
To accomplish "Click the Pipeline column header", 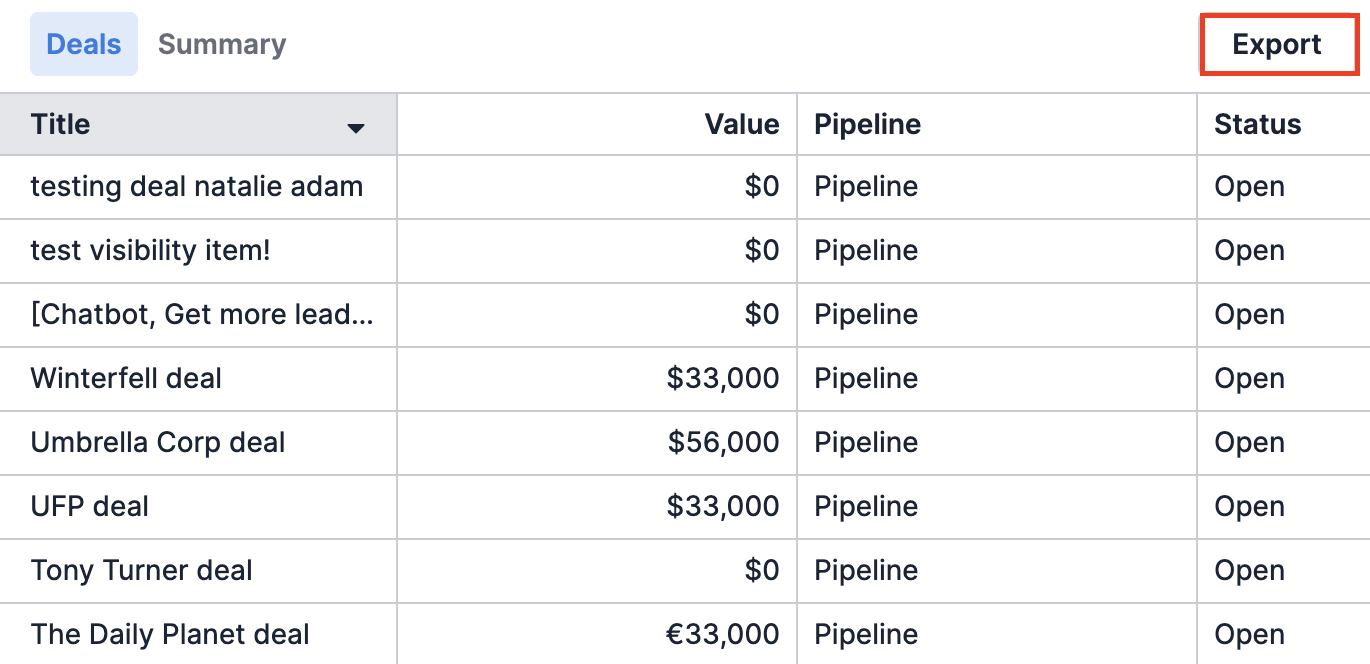I will [x=866, y=124].
